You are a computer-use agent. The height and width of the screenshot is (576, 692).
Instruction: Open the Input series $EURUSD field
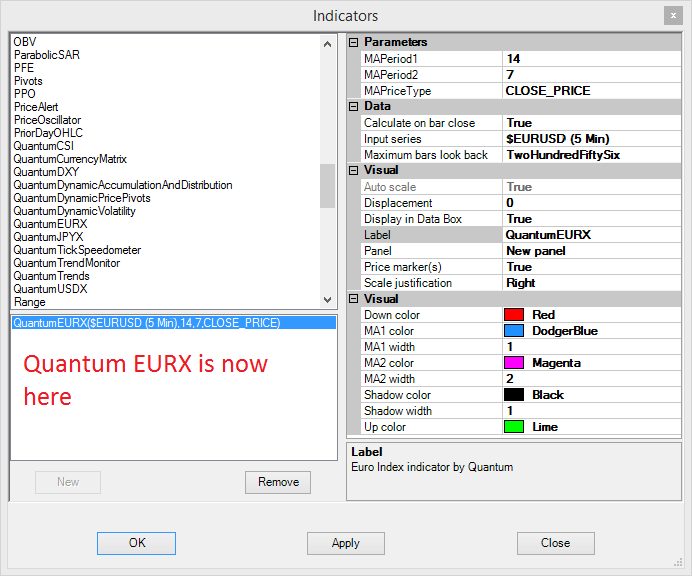point(592,139)
